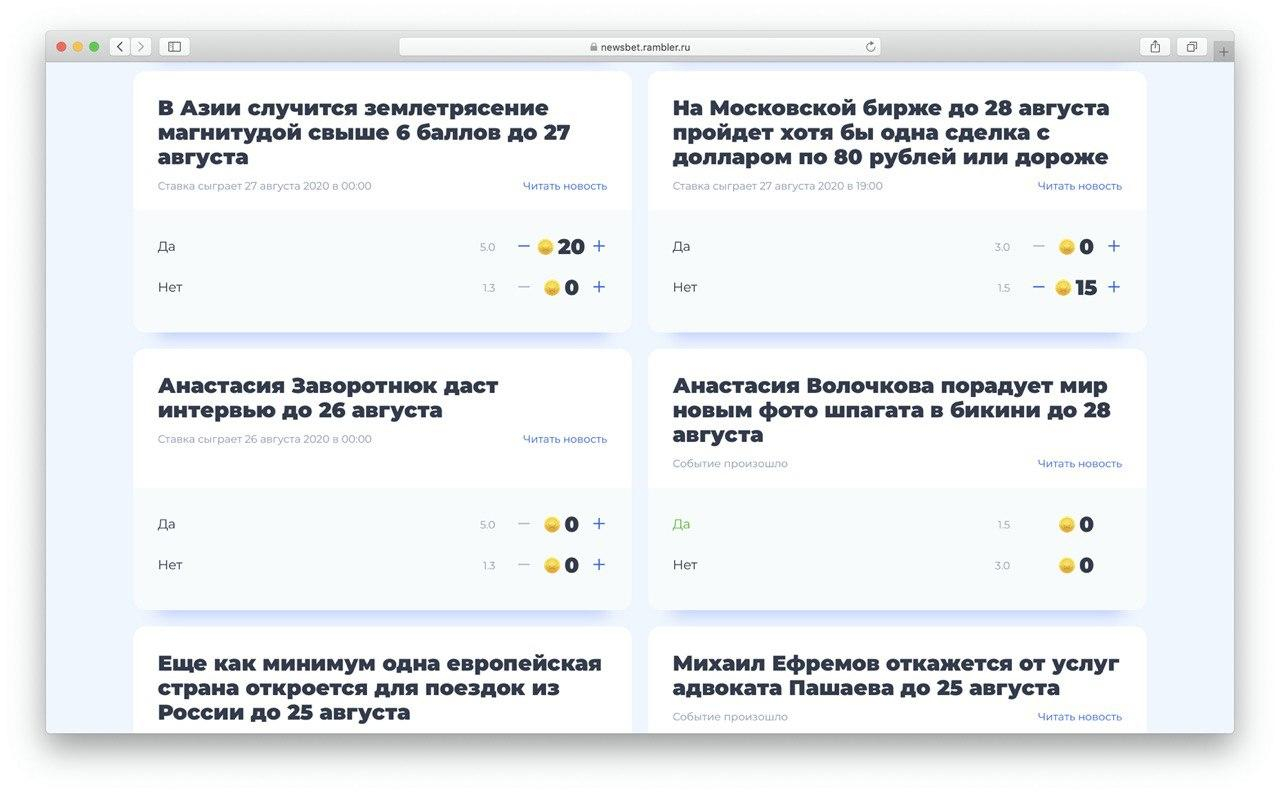
Task: Click the headline "Михаил Ефремов откажется от услуг…"
Action: (x=896, y=676)
